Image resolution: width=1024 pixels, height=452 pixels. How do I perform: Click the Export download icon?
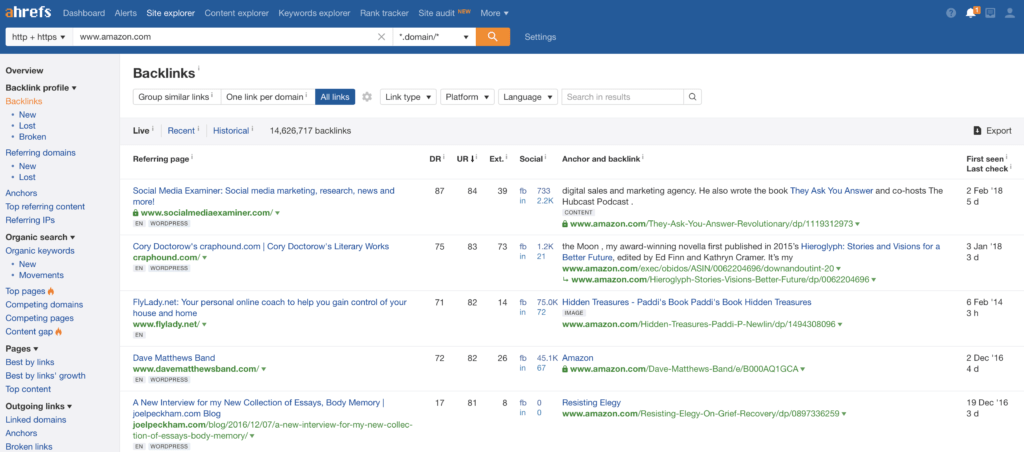[x=978, y=131]
